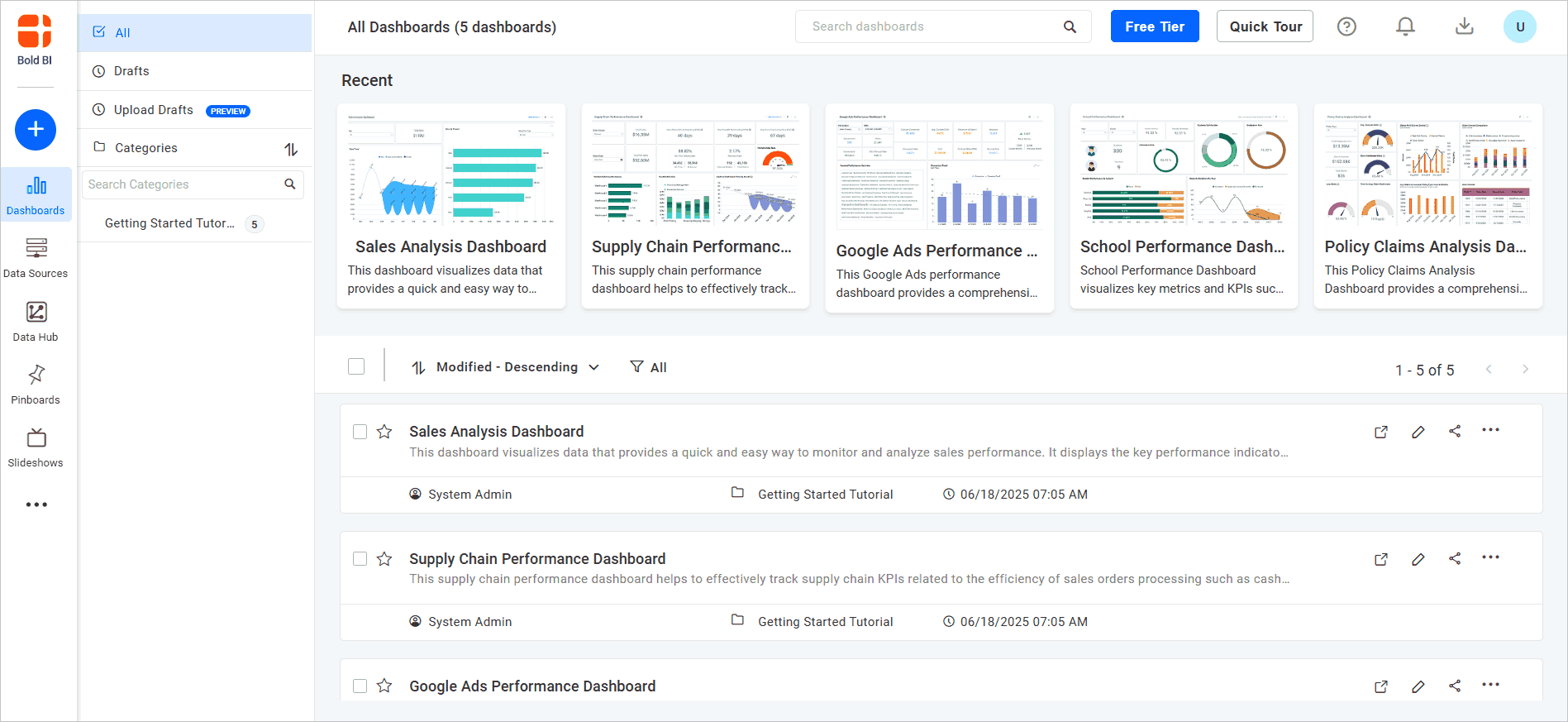Select Drafts in the left panel
The height and width of the screenshot is (722, 1568).
coord(131,71)
